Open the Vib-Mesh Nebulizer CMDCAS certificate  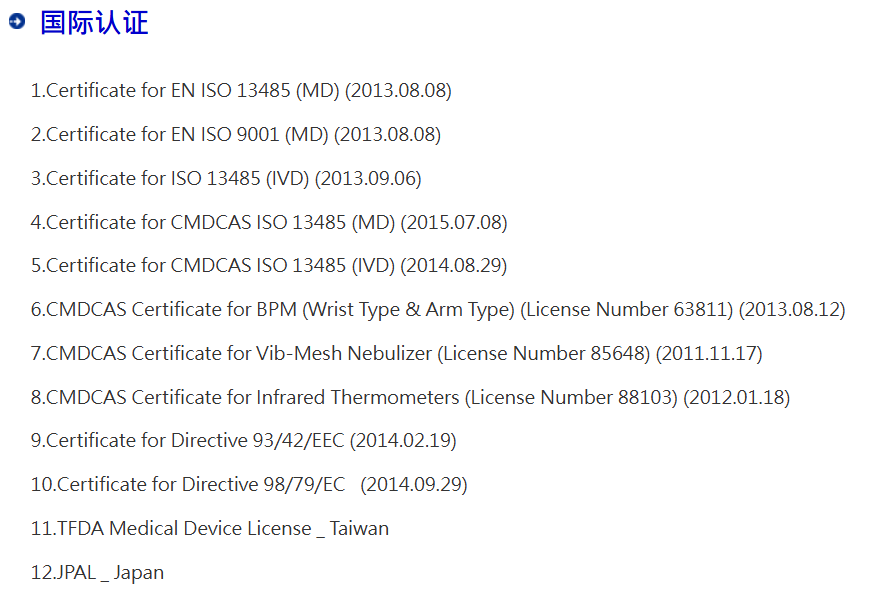pos(397,353)
